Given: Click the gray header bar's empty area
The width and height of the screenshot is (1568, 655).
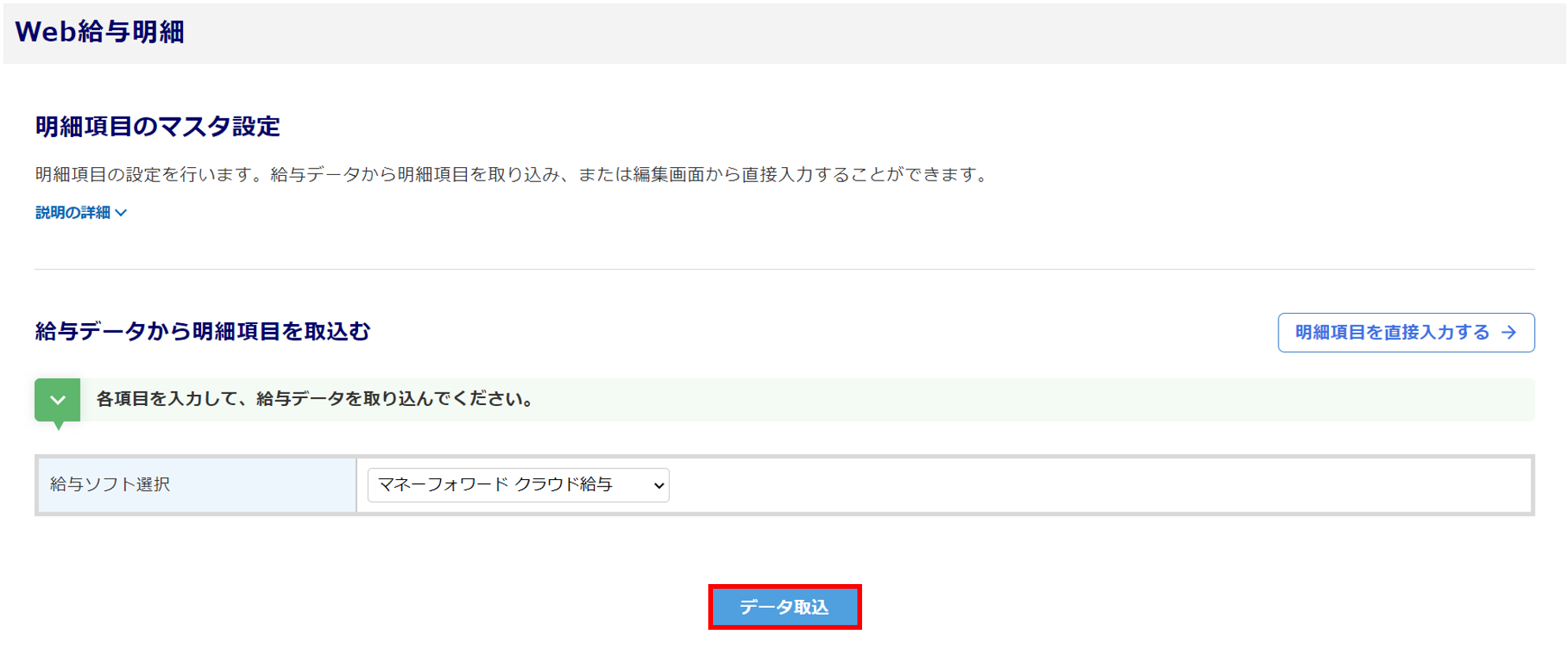Looking at the screenshot, I should click(868, 33).
